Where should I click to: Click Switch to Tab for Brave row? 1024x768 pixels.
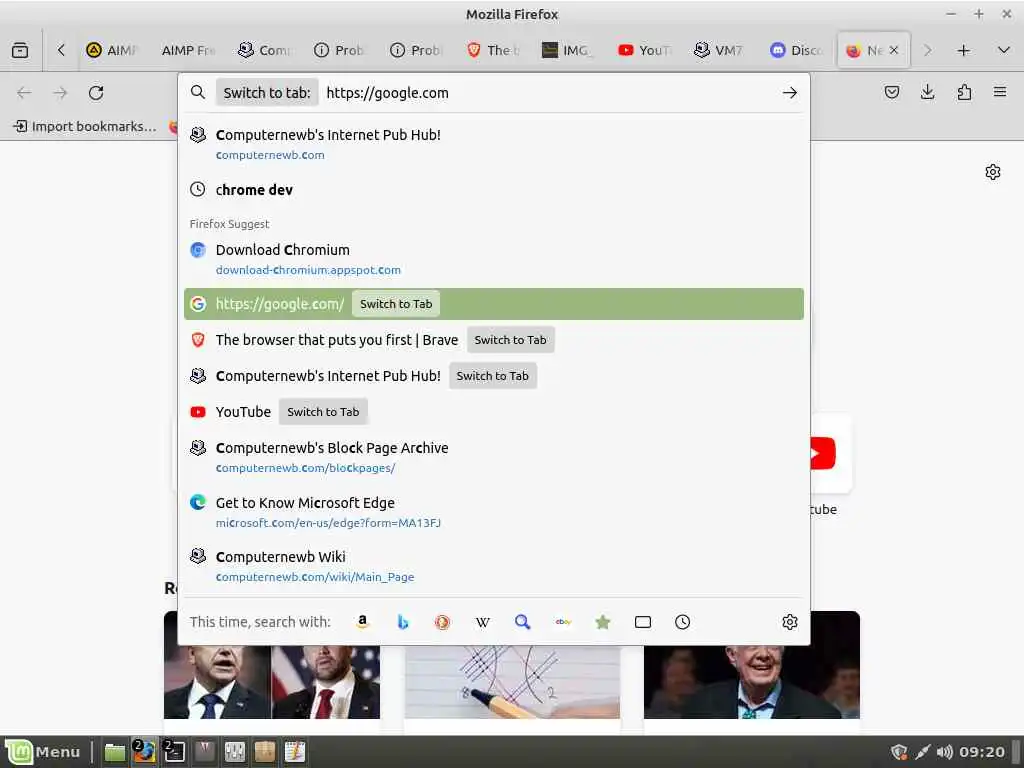pos(511,340)
